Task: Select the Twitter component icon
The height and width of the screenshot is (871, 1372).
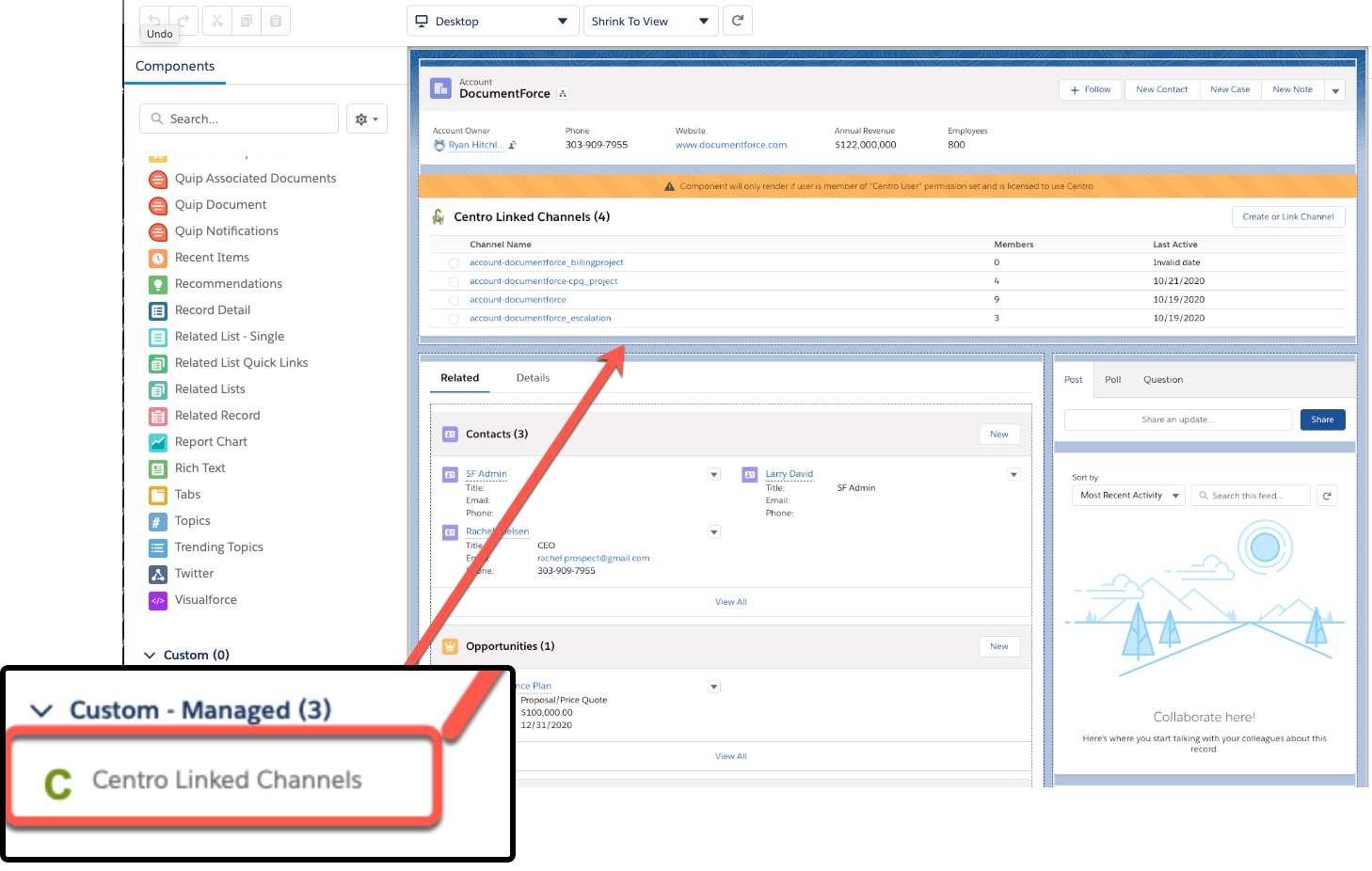Action: coord(158,574)
